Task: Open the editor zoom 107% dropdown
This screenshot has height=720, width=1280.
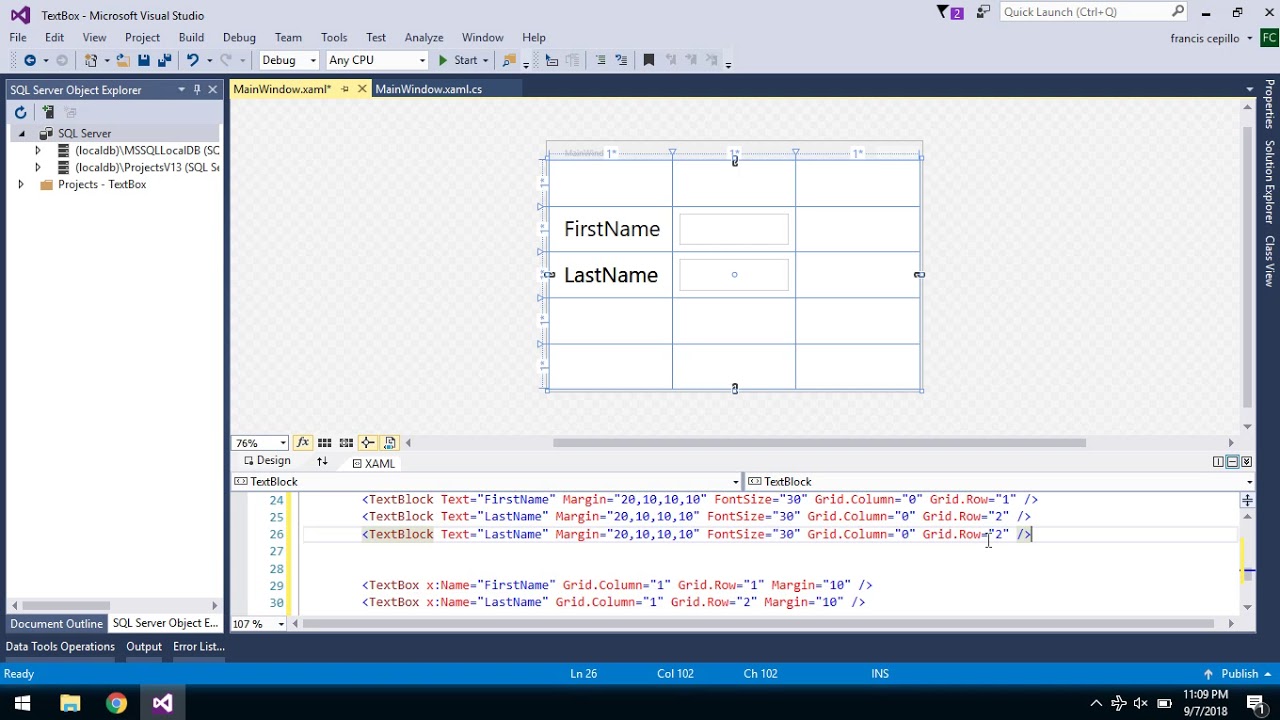Action: point(281,624)
